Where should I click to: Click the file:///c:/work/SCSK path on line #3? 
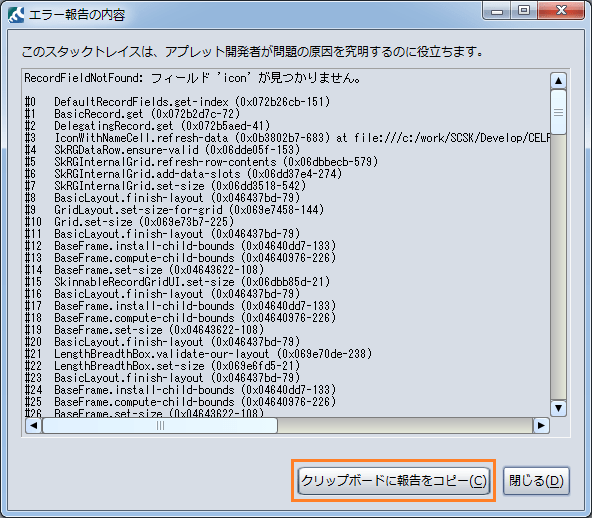tap(452, 138)
